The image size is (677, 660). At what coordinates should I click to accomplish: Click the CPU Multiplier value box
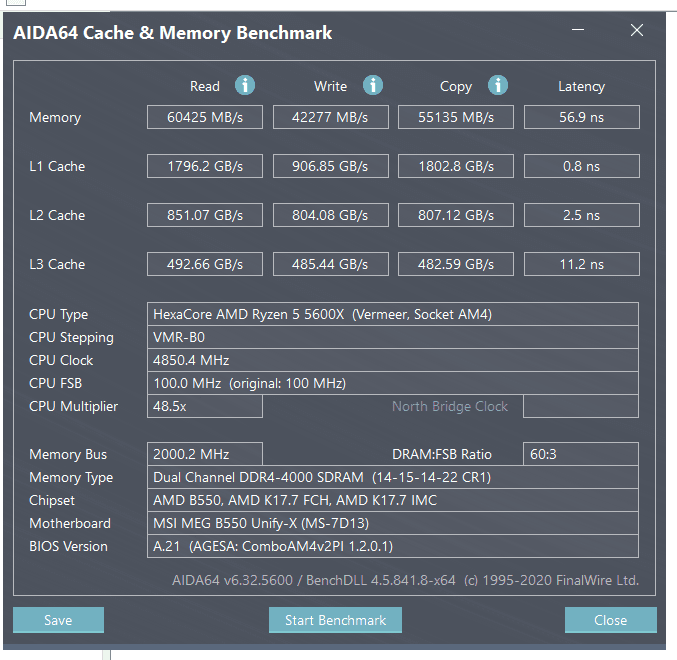pos(205,406)
